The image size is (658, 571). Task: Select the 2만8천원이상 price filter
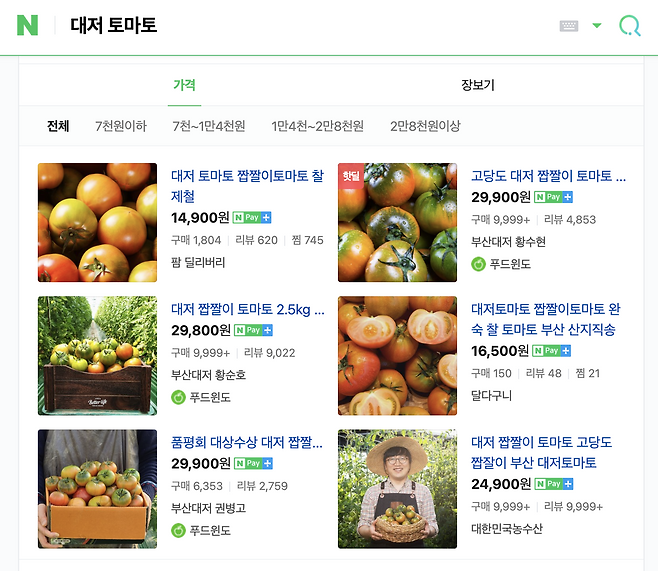(425, 126)
